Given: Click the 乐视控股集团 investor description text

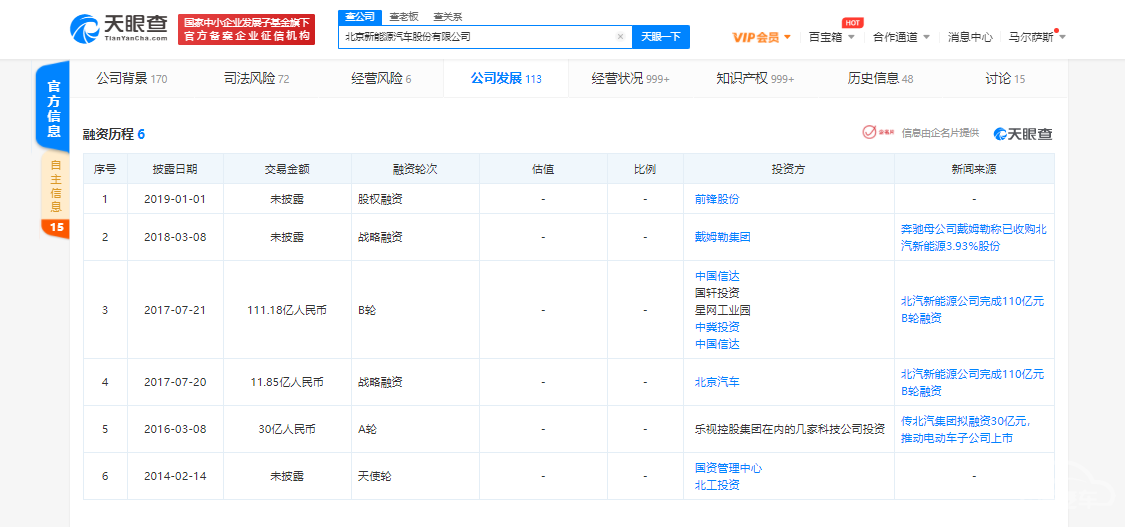Looking at the screenshot, I should 790,429.
